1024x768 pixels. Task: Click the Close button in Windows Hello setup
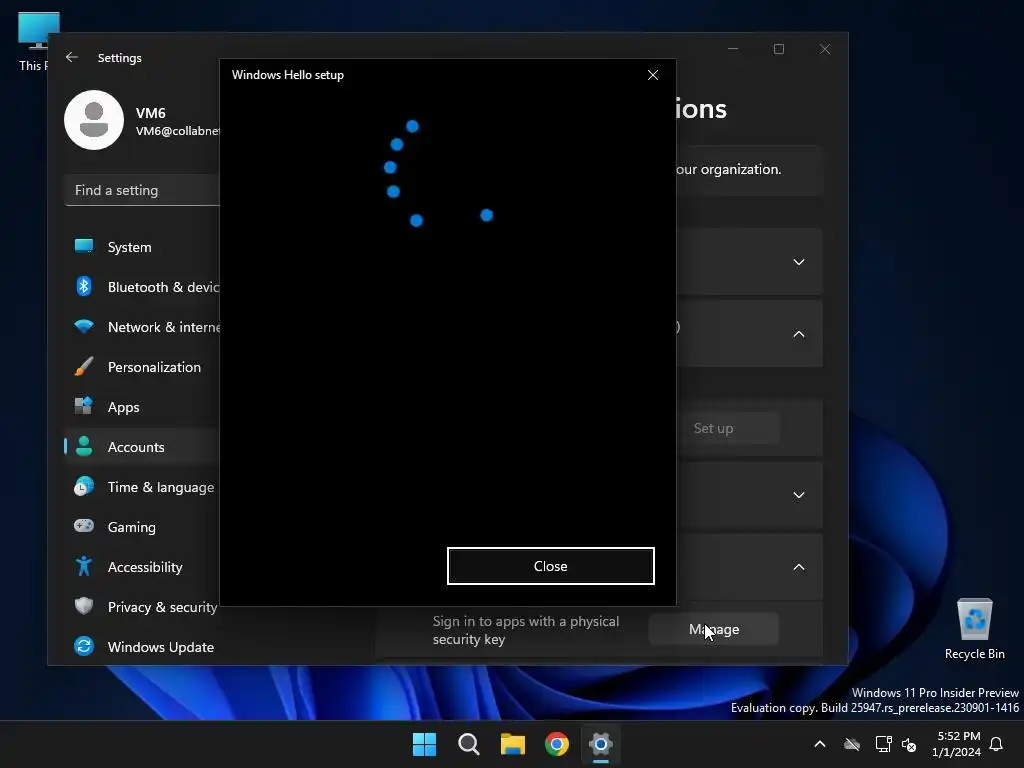[x=551, y=566]
